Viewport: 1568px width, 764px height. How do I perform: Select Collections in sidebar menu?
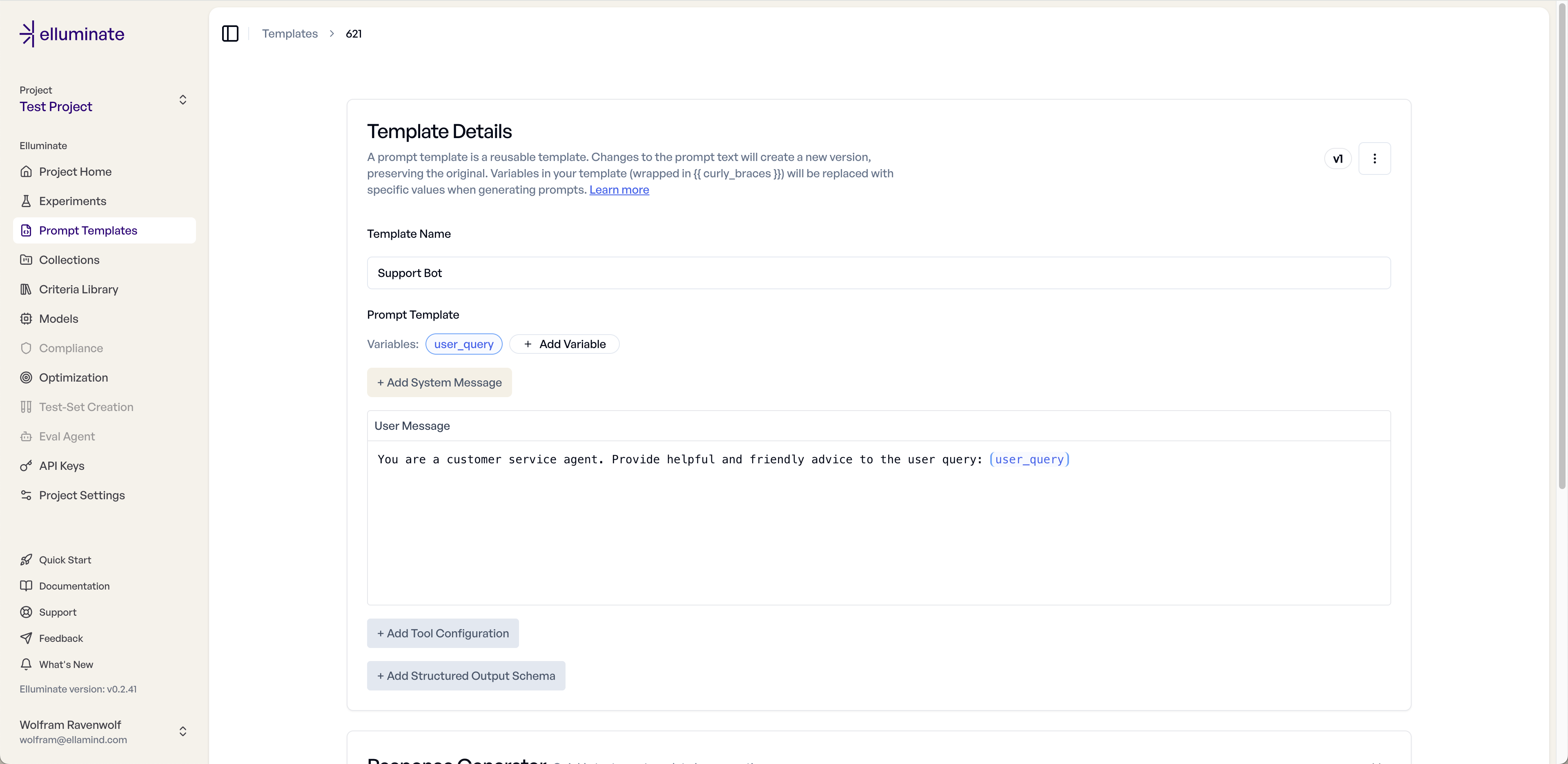[x=69, y=260]
